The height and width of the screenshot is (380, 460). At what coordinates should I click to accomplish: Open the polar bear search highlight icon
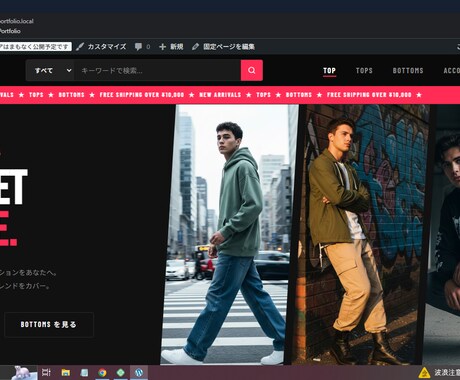[23, 372]
